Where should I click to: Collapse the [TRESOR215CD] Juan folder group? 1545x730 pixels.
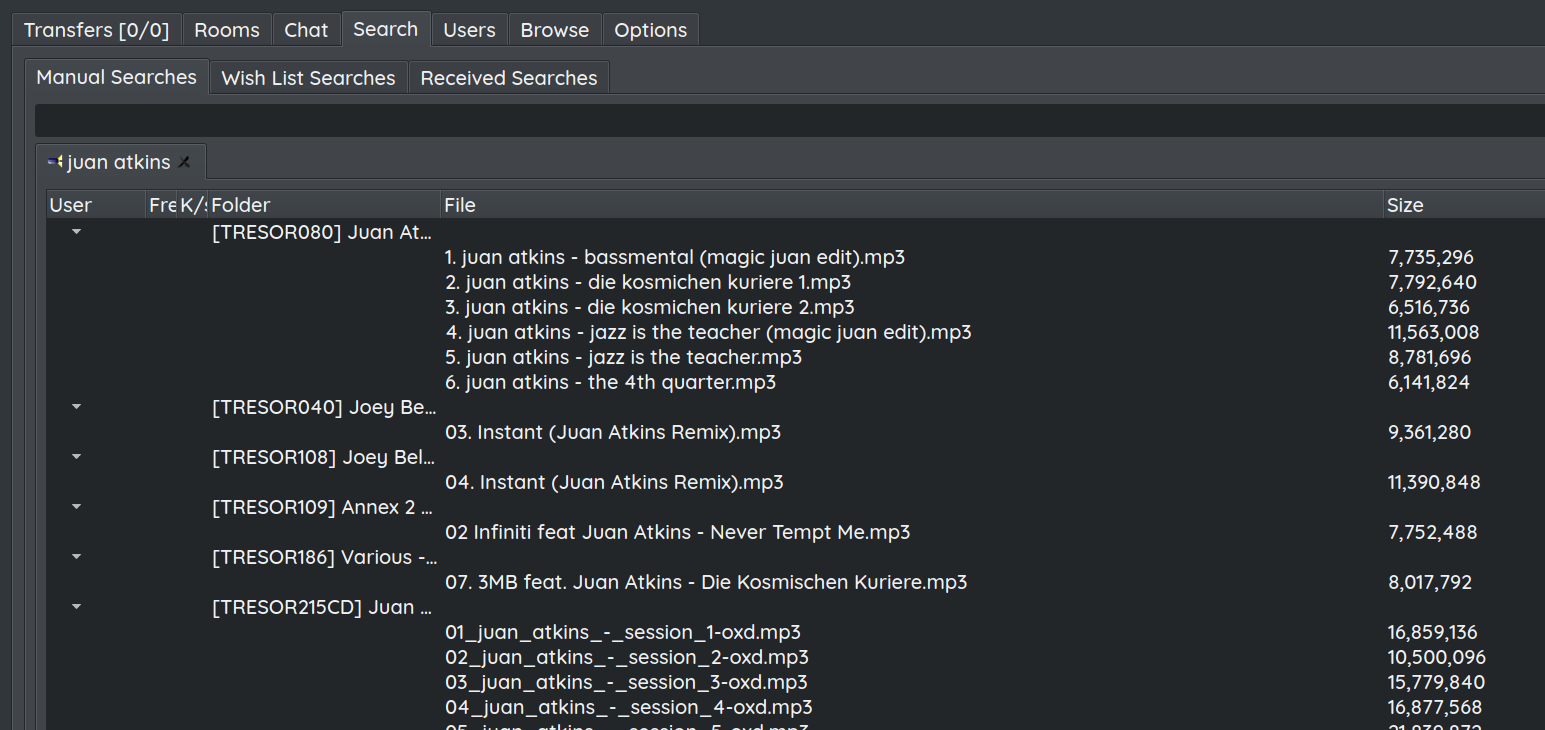[77, 606]
